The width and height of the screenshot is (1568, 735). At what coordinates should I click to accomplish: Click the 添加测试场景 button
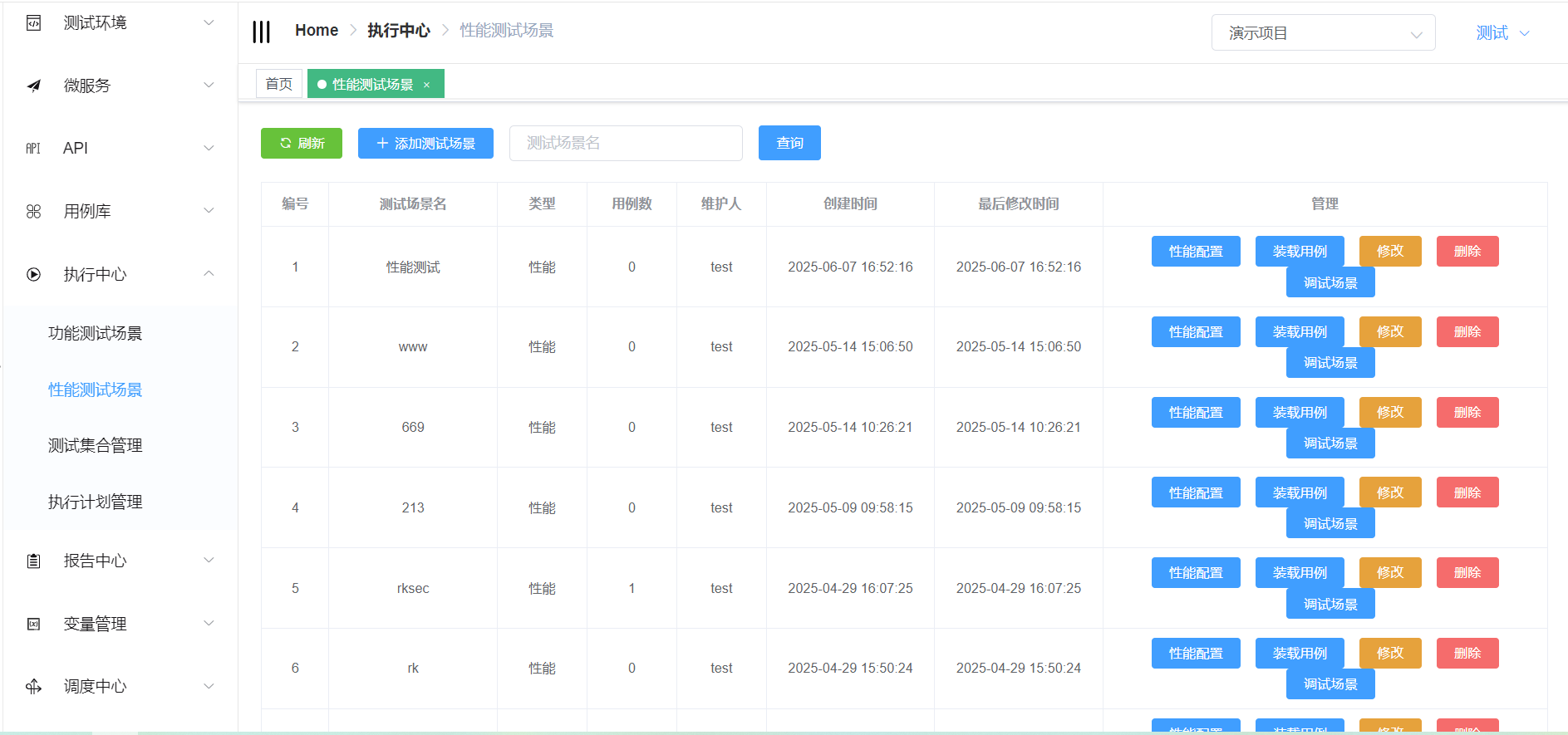(425, 143)
